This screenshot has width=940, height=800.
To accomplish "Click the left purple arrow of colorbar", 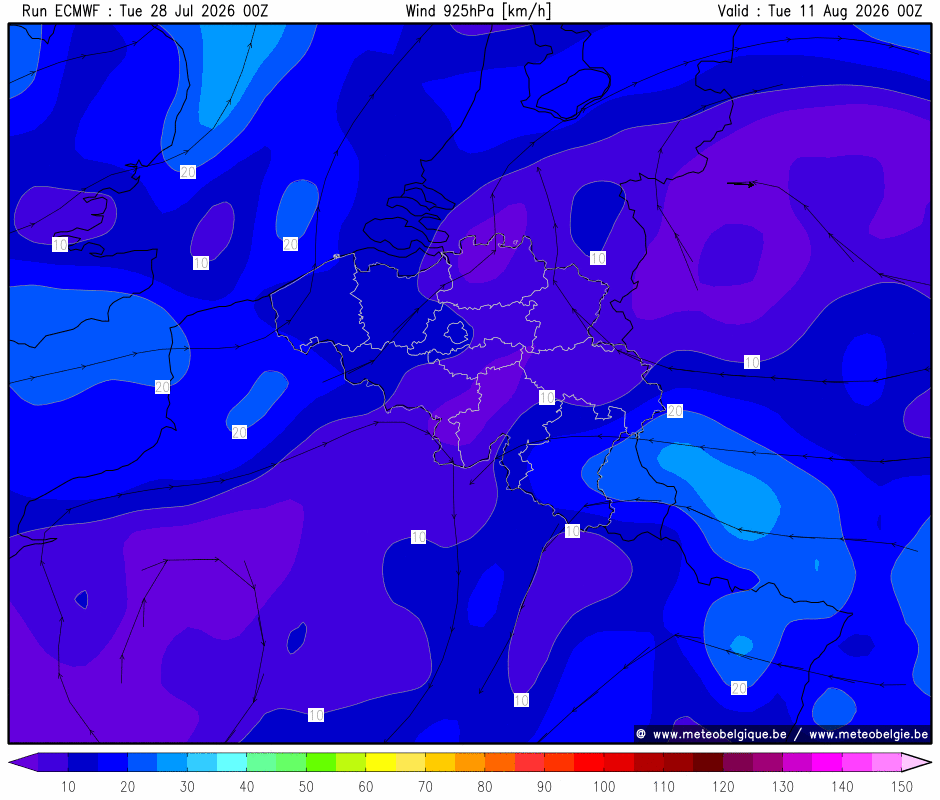I will [23, 762].
